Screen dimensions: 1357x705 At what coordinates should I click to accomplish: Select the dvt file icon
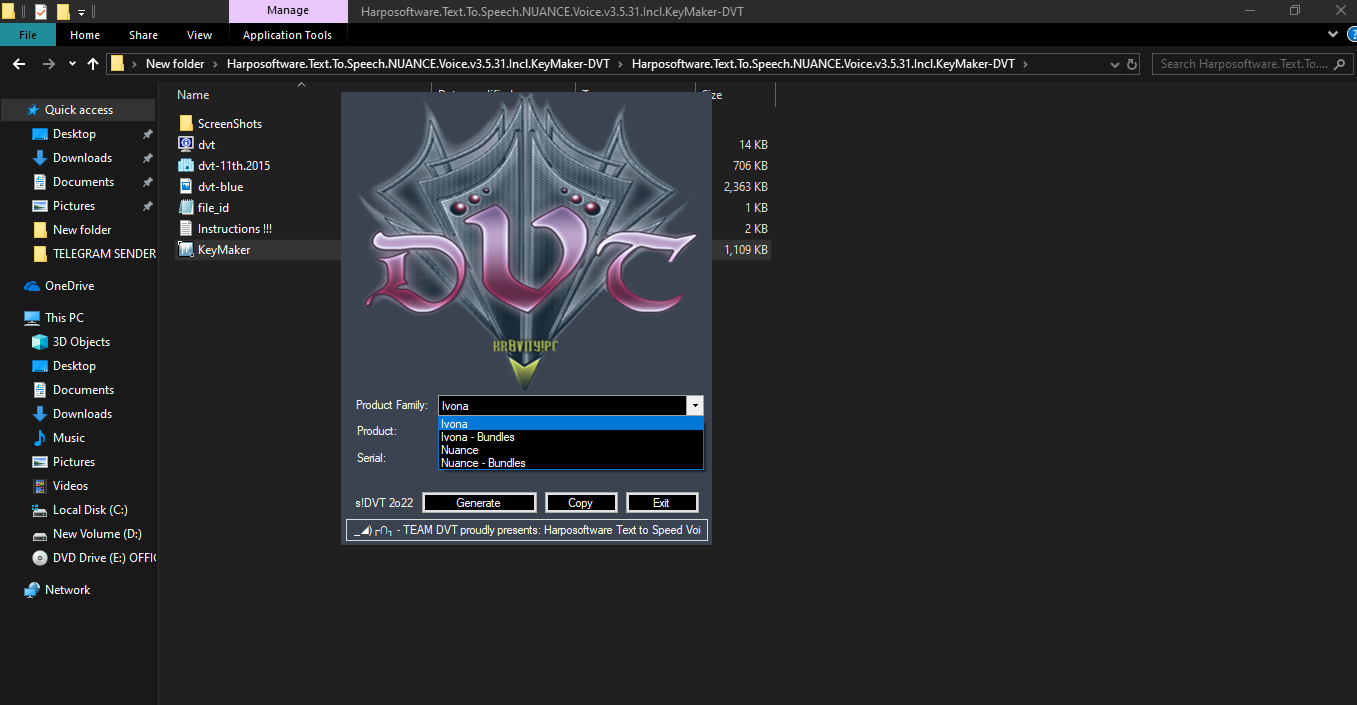(x=186, y=144)
